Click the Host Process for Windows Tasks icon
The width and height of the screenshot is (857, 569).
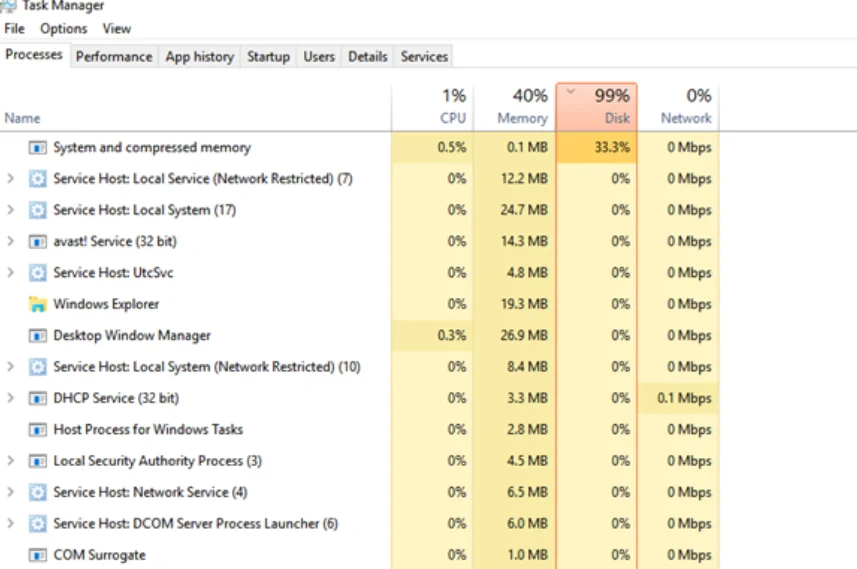click(x=37, y=429)
